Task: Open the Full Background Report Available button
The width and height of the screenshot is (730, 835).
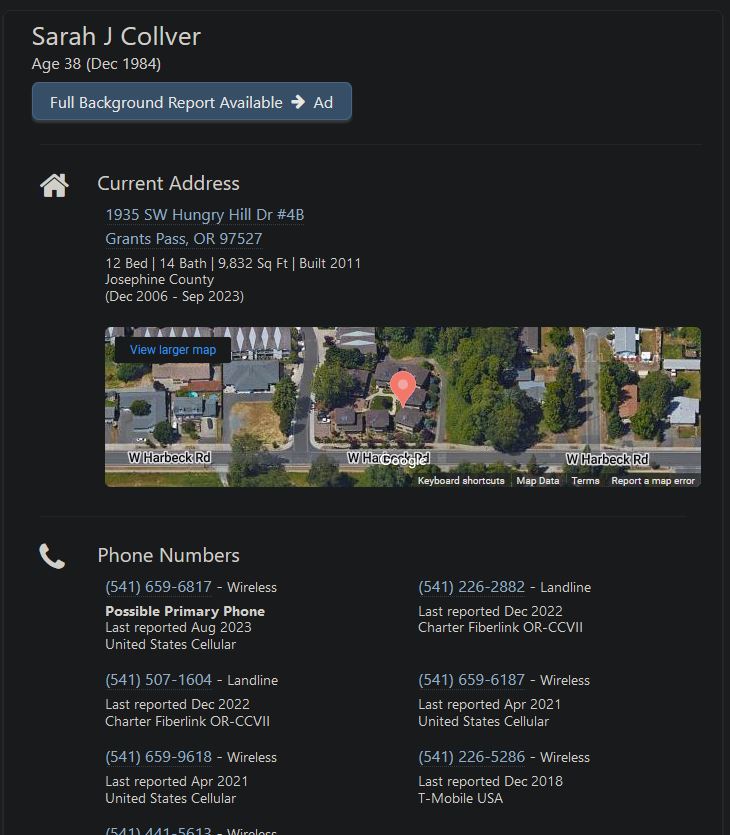Action: coord(192,101)
